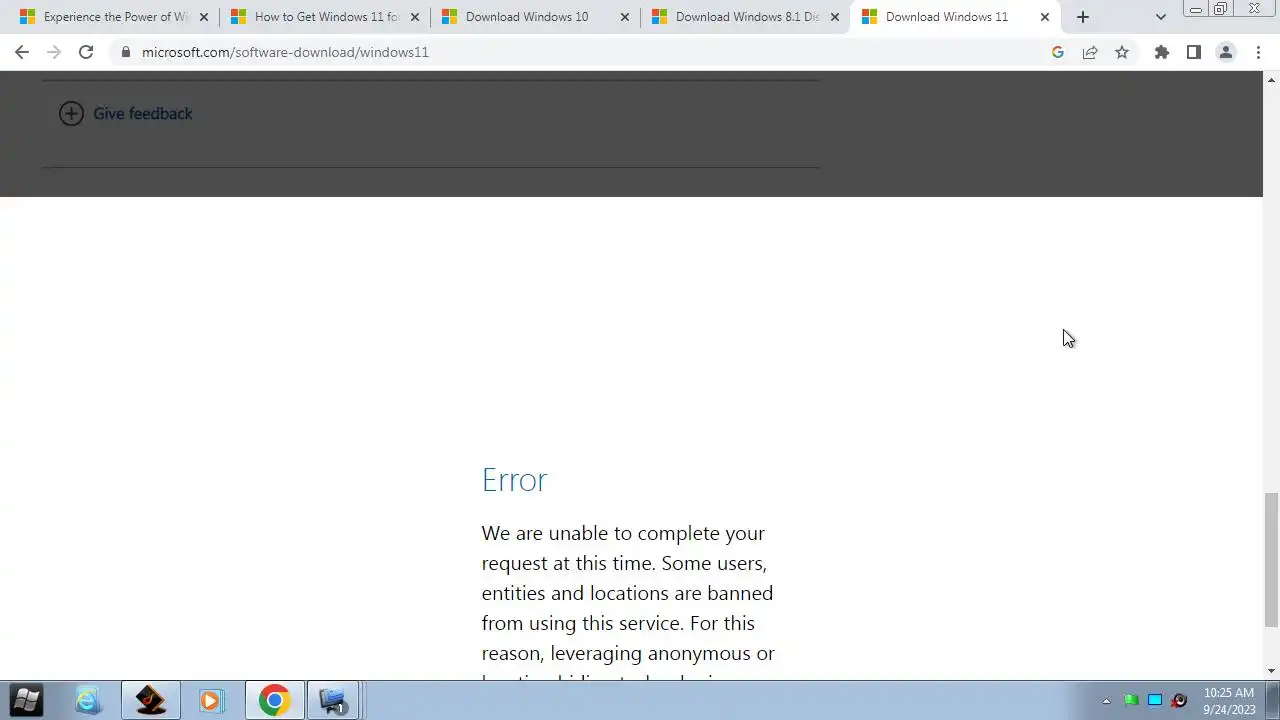
Task: Restore down the Chrome window
Action: [x=1221, y=9]
